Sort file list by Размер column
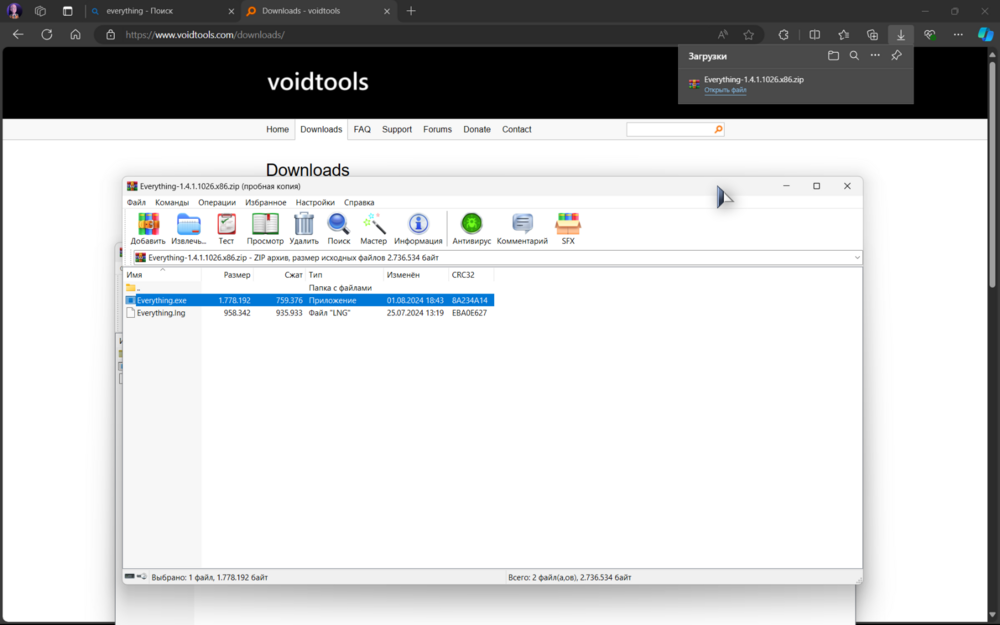The width and height of the screenshot is (1000, 625). point(227,275)
